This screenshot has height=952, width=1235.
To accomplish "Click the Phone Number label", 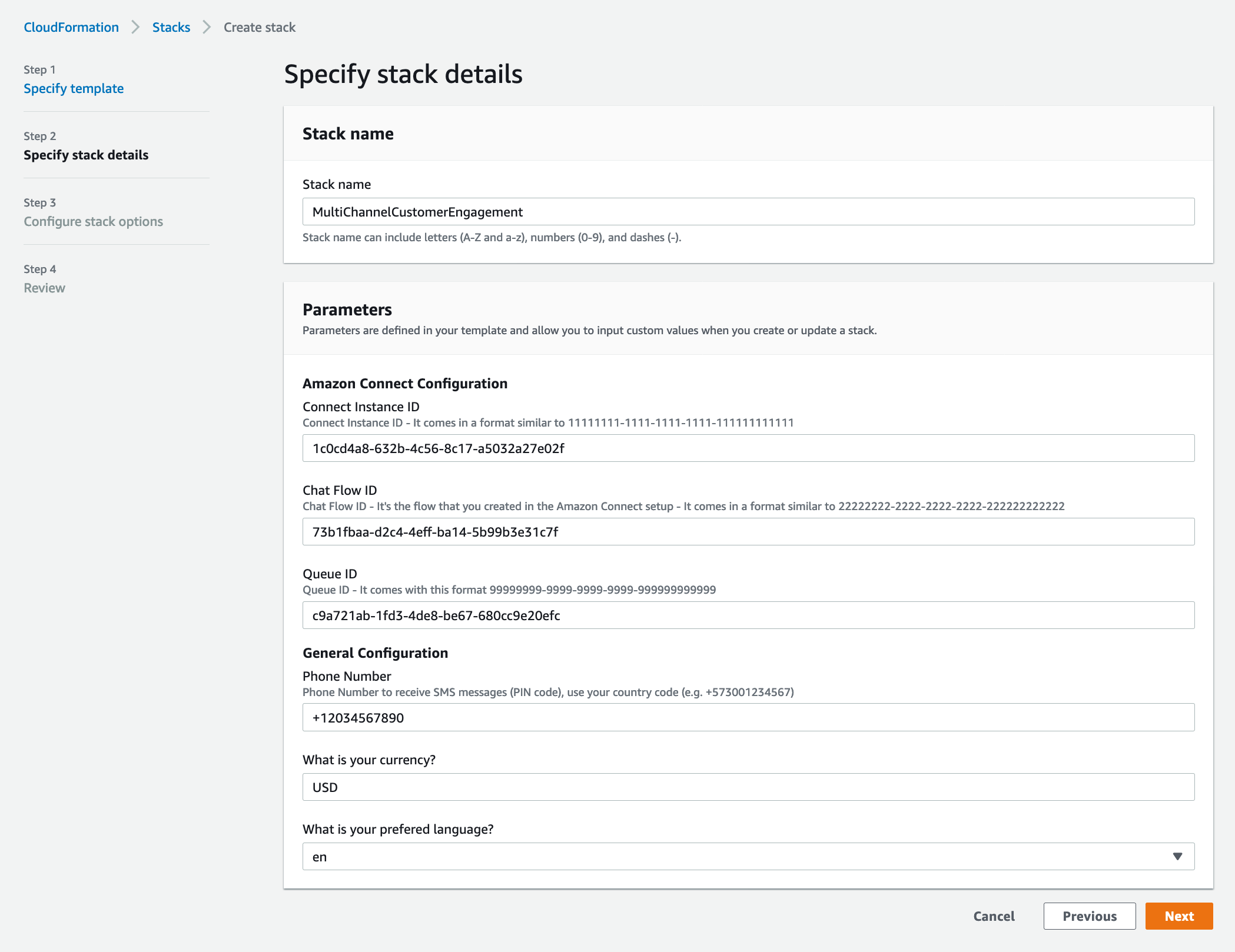I will [x=347, y=676].
